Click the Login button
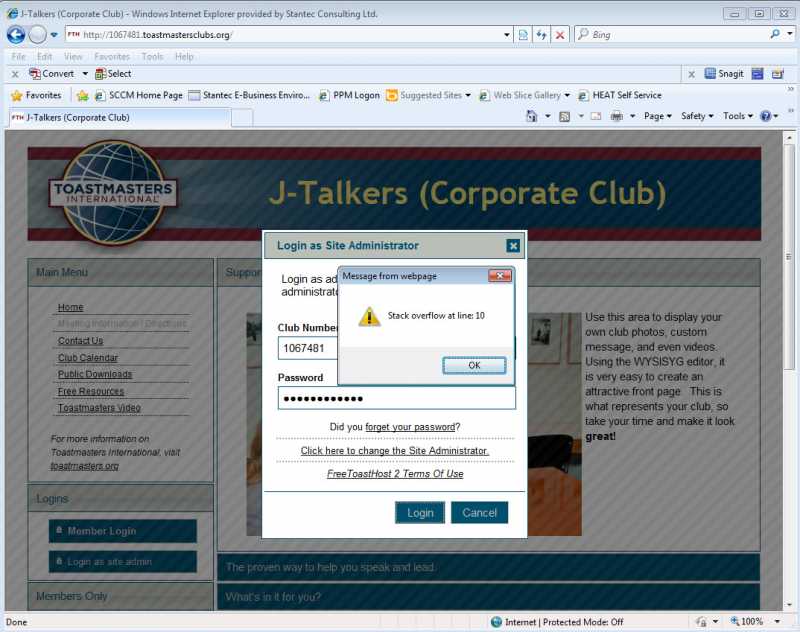 pos(420,513)
